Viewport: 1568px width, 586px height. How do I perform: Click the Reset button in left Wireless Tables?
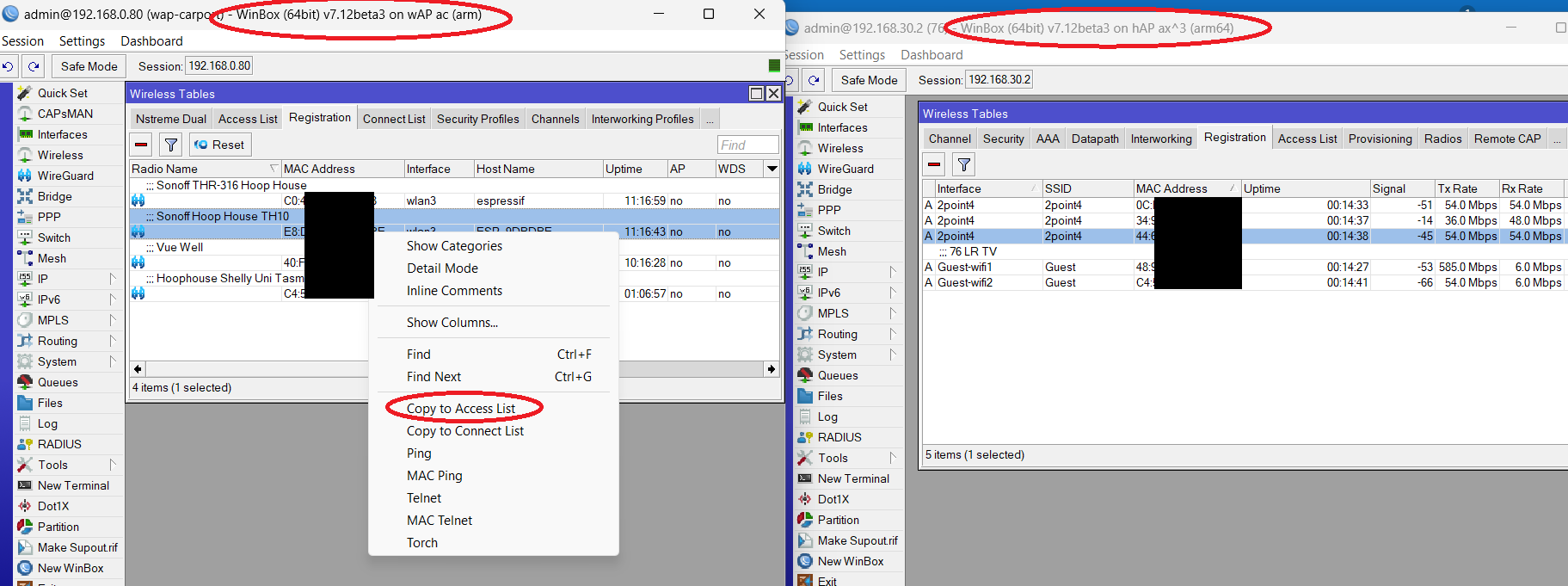pyautogui.click(x=219, y=145)
